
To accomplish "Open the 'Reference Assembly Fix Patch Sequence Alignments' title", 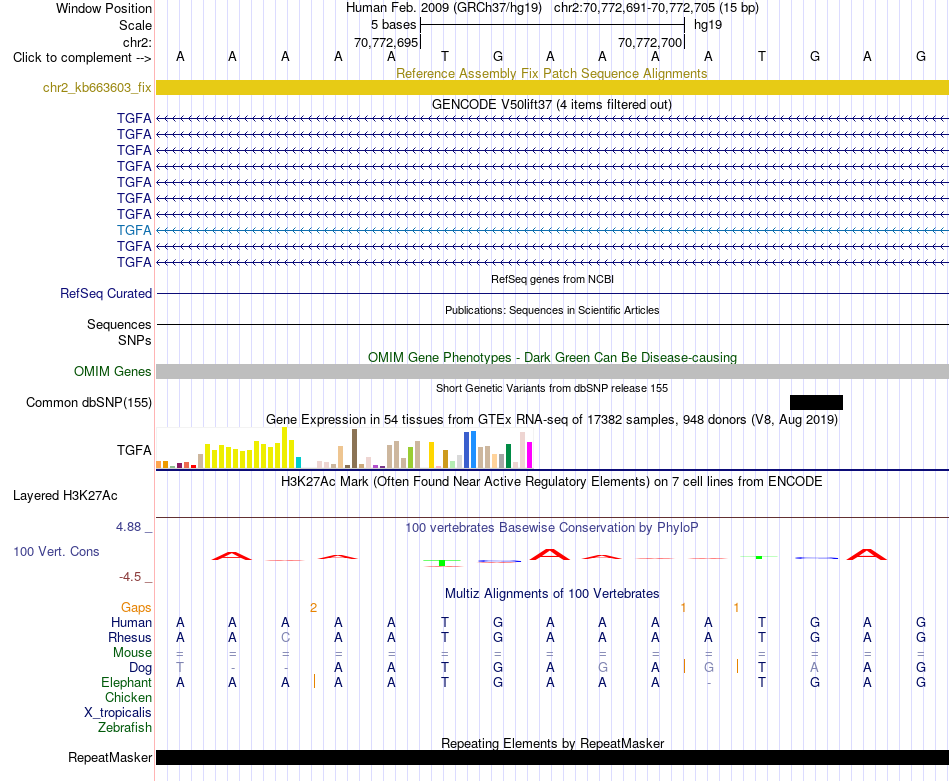I will [552, 73].
